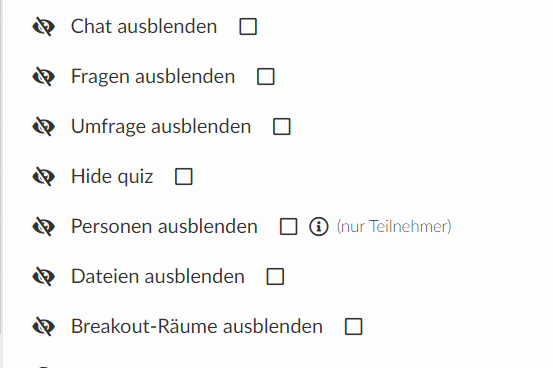Enable the Fragen ausblenden checkbox

click(x=266, y=77)
